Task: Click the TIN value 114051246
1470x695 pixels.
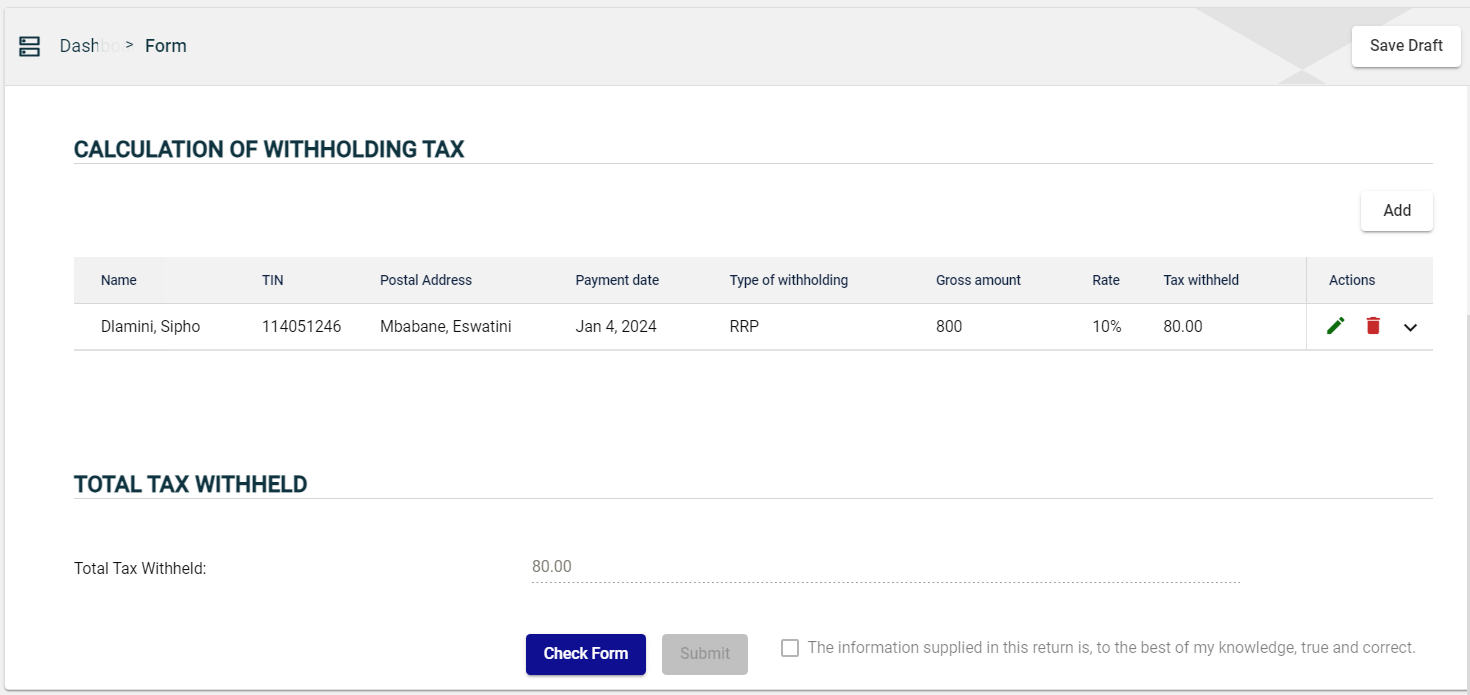Action: click(x=301, y=327)
